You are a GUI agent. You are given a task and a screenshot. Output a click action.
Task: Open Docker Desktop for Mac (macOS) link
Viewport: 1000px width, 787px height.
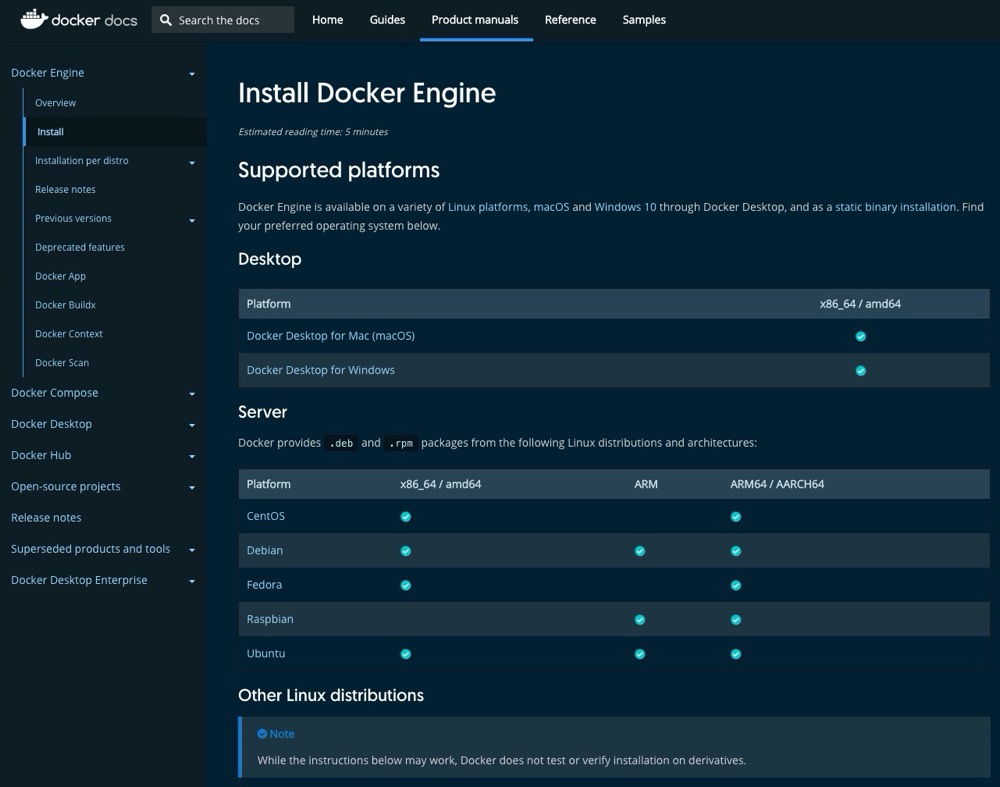pyautogui.click(x=330, y=336)
